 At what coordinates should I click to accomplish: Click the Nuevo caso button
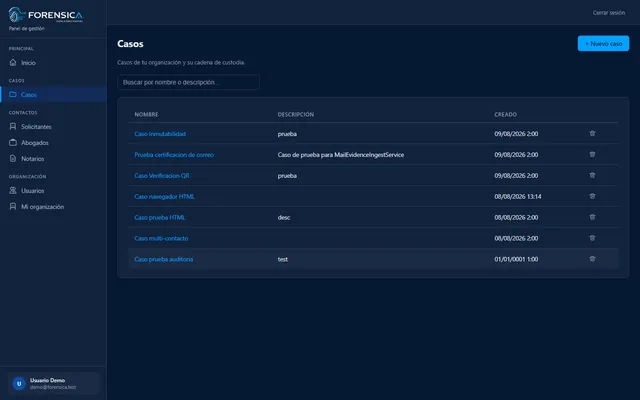tap(603, 43)
